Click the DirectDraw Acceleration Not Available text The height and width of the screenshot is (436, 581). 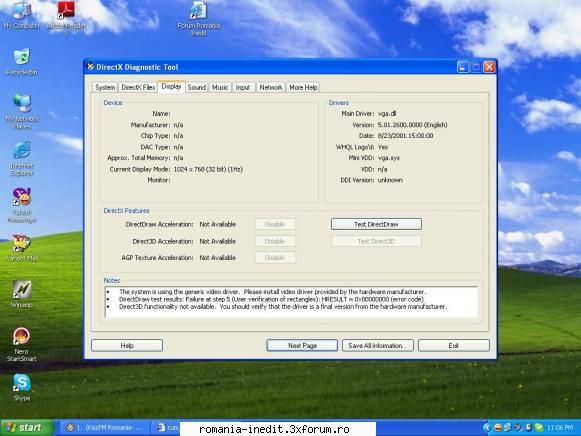coord(218,224)
